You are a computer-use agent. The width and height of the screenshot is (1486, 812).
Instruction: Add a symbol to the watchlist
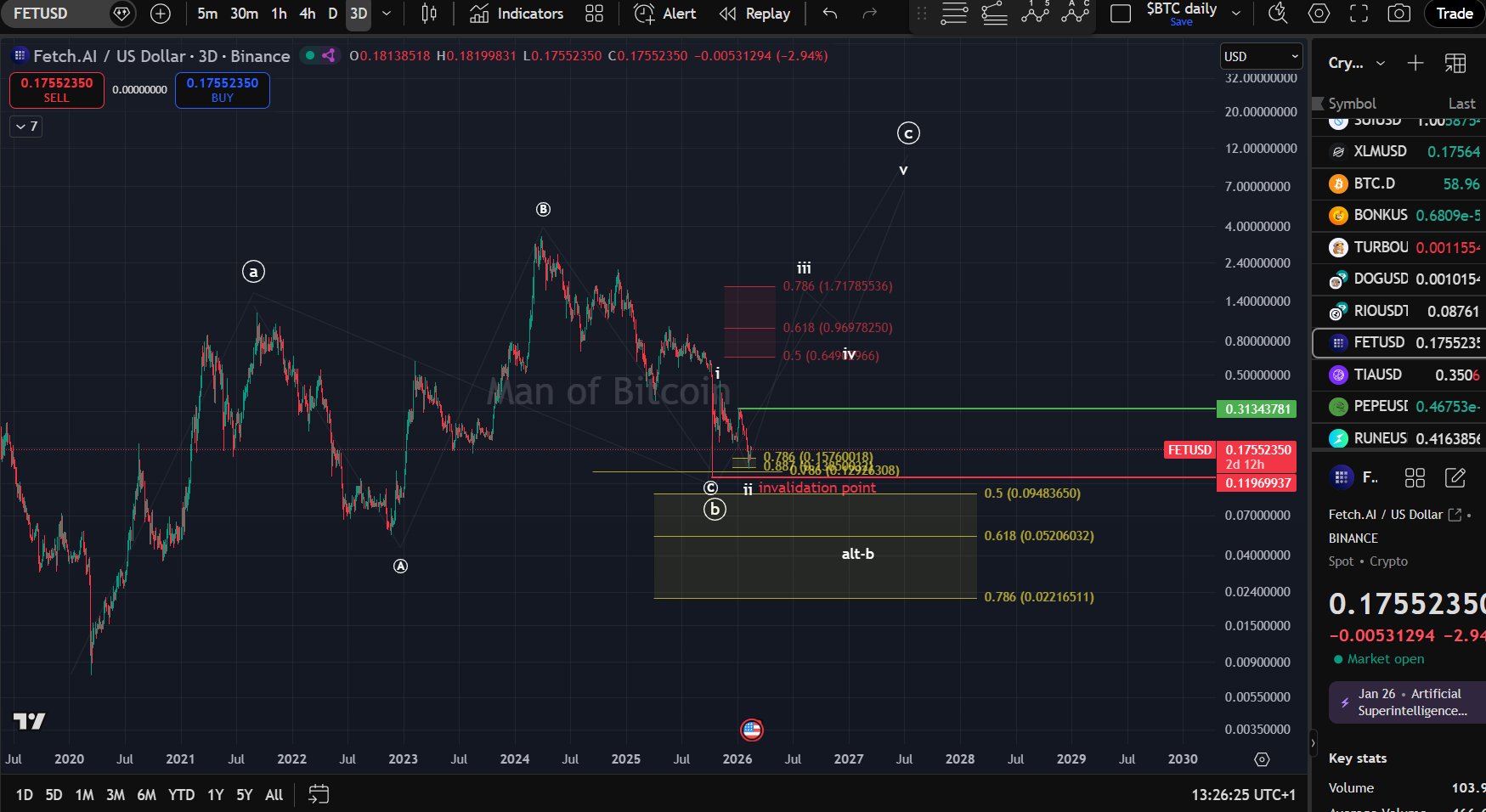1415,63
